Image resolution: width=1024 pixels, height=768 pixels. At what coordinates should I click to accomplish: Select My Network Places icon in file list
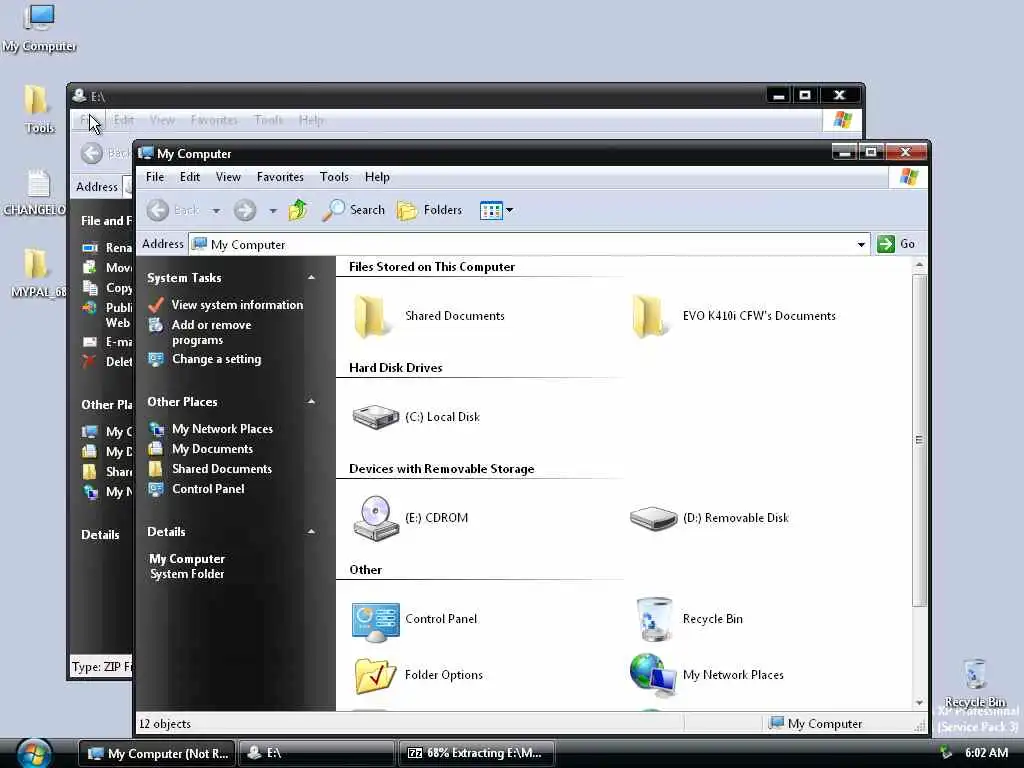(x=652, y=673)
